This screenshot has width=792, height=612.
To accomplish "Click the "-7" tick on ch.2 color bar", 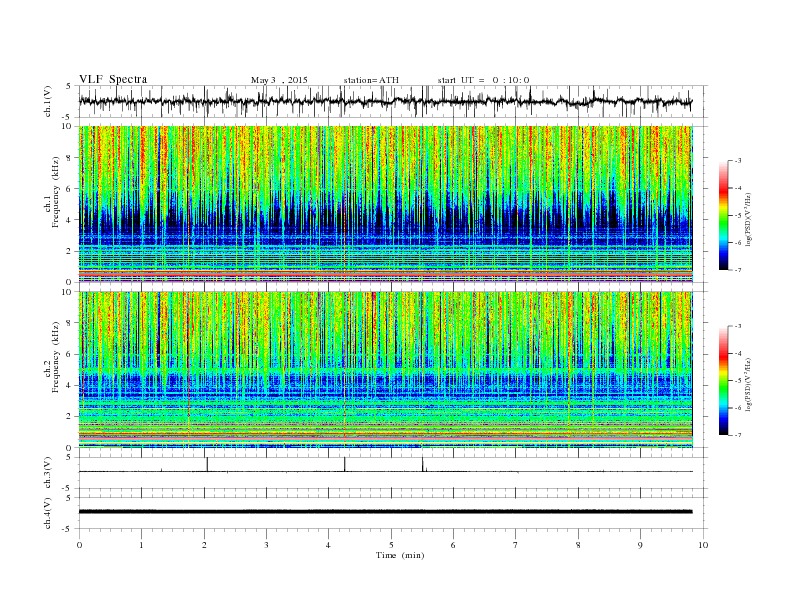I will click(x=738, y=435).
